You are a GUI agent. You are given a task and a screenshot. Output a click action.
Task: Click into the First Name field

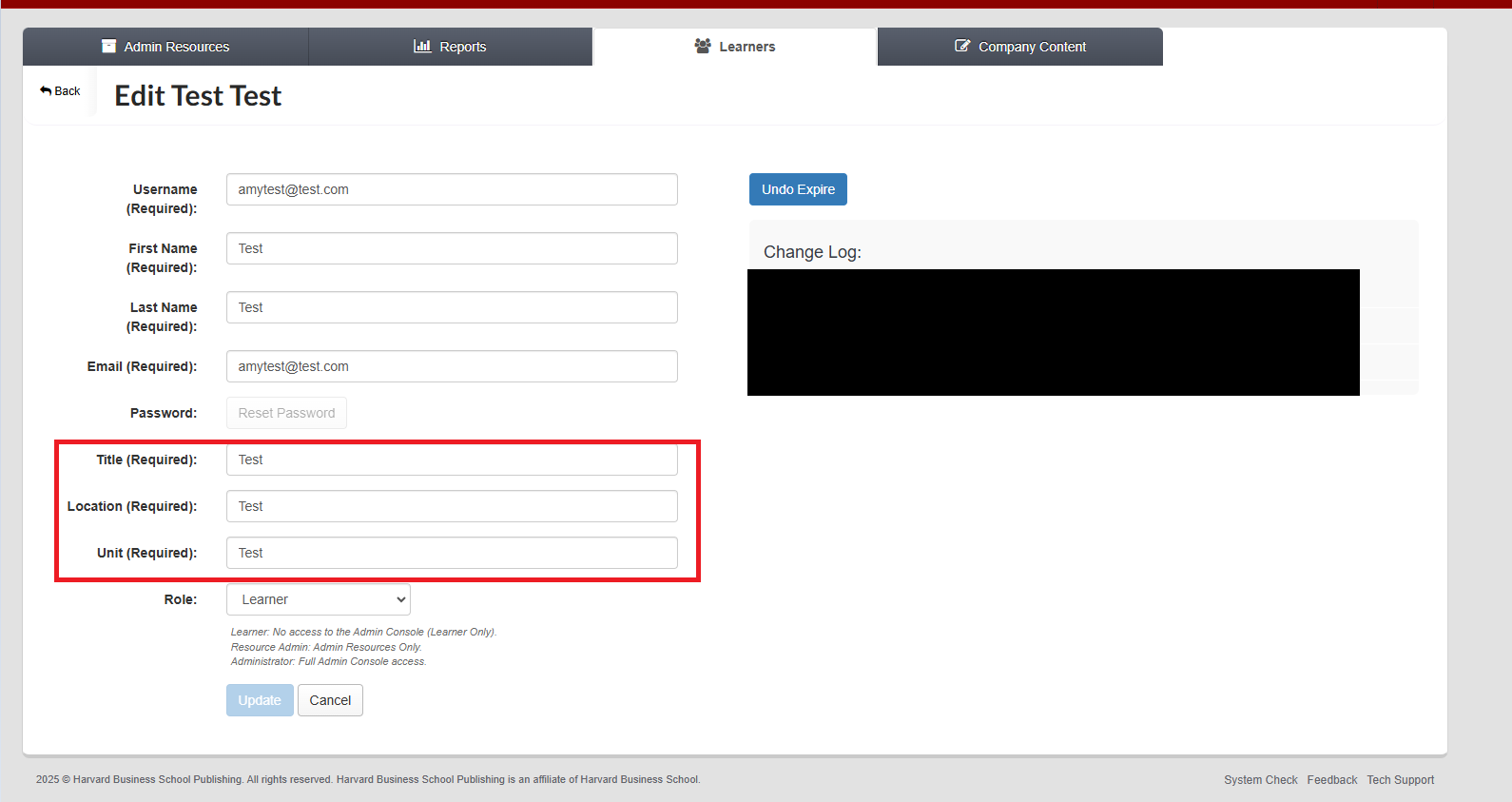click(452, 248)
